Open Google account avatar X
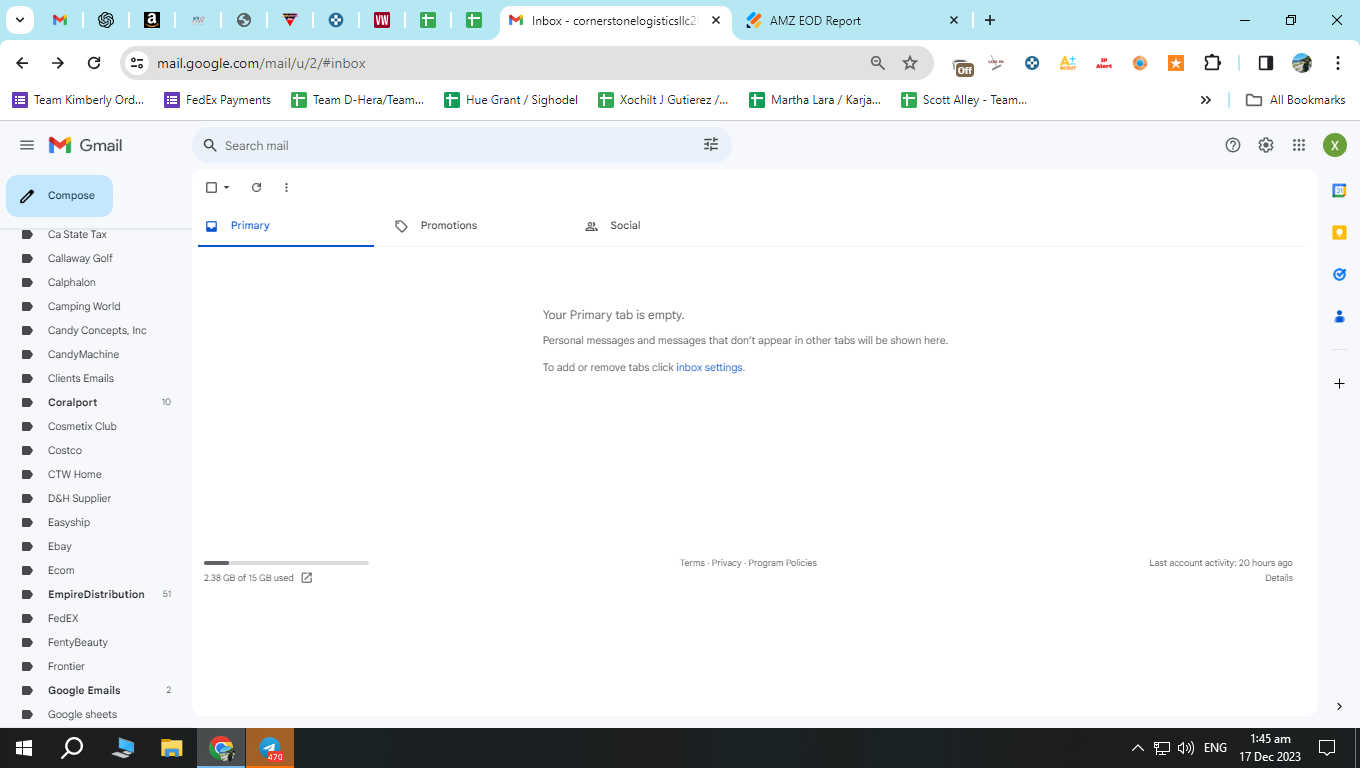Viewport: 1360px width, 768px height. pyautogui.click(x=1335, y=145)
